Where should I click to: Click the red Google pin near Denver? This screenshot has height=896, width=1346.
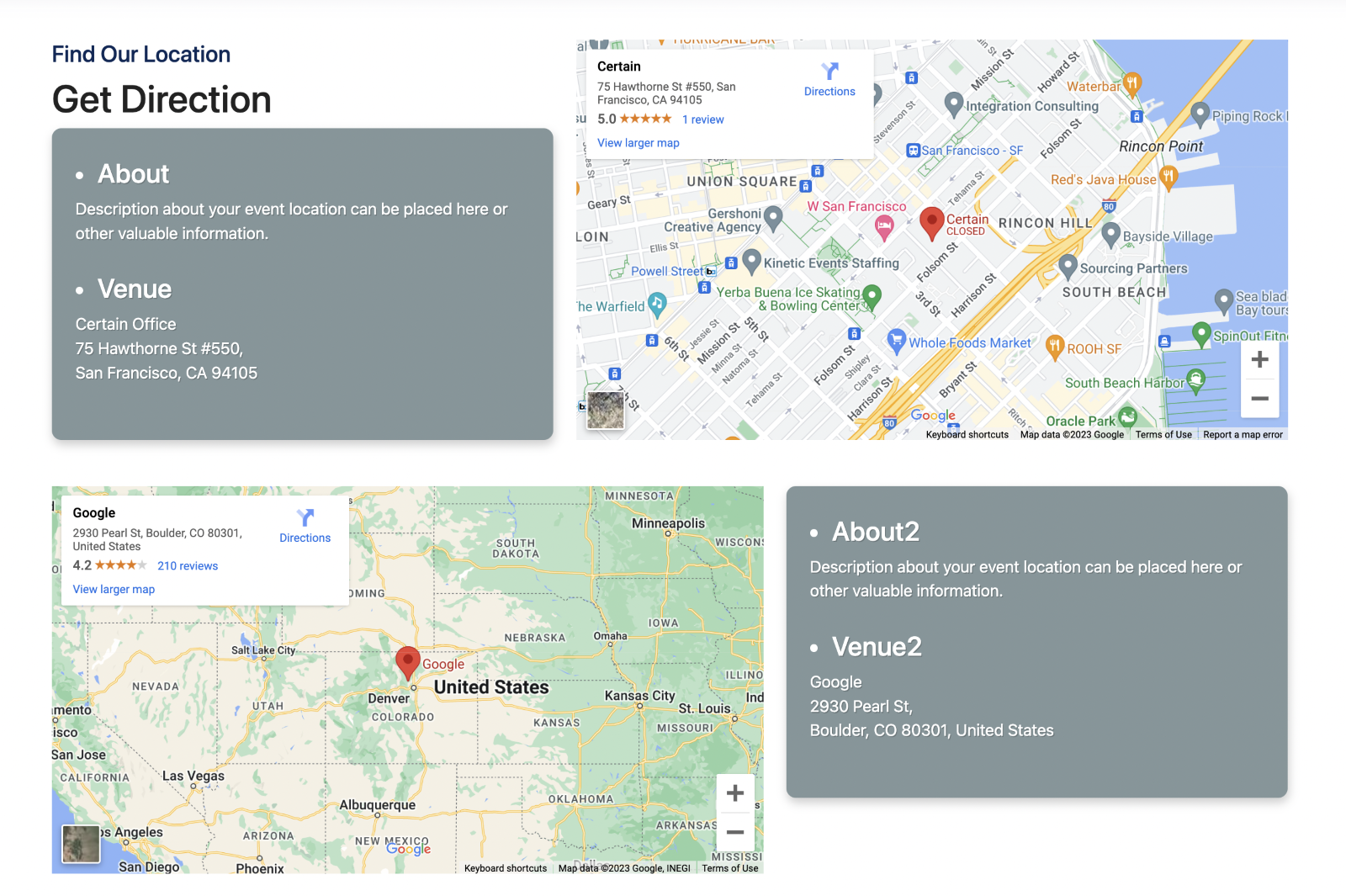click(x=408, y=663)
